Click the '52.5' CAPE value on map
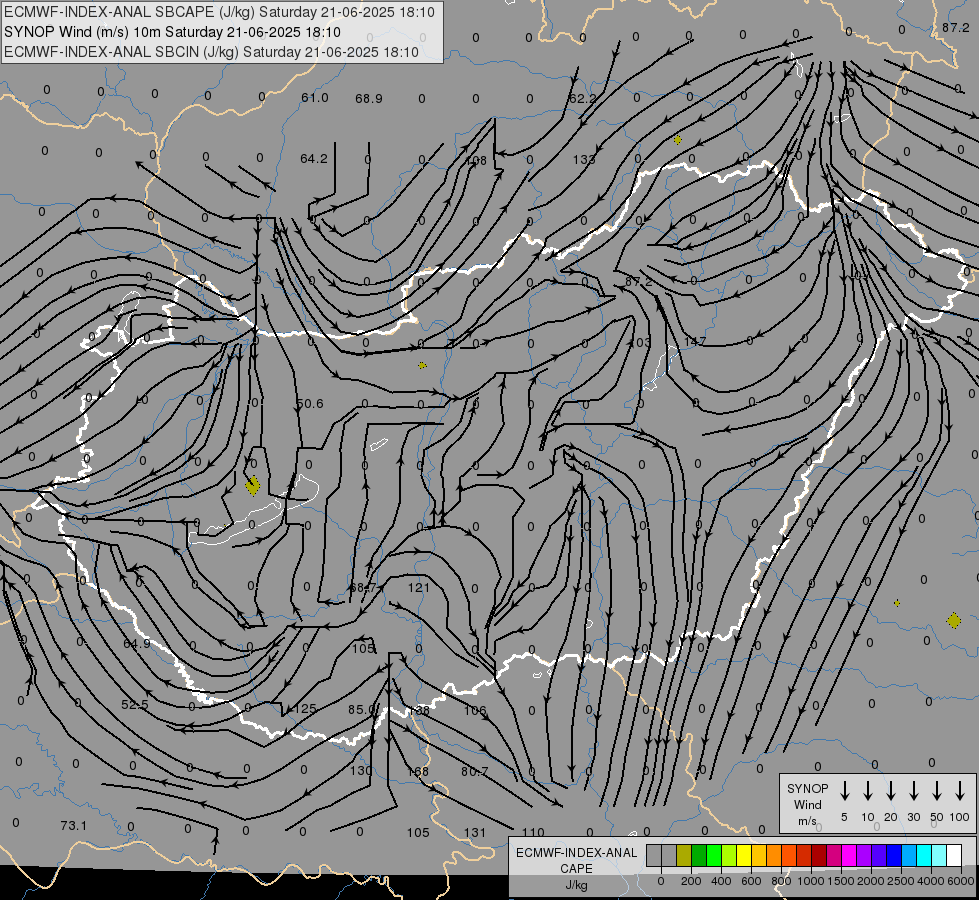This screenshot has height=900, width=979. 135,705
